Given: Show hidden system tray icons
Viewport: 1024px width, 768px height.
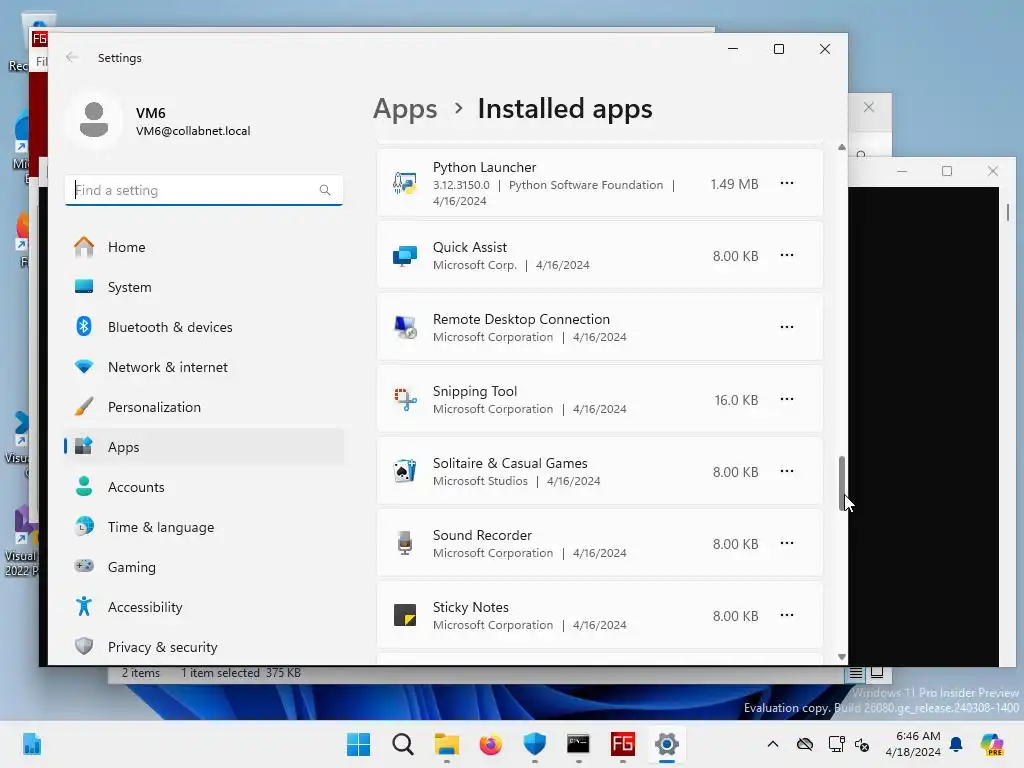Looking at the screenshot, I should click(773, 744).
